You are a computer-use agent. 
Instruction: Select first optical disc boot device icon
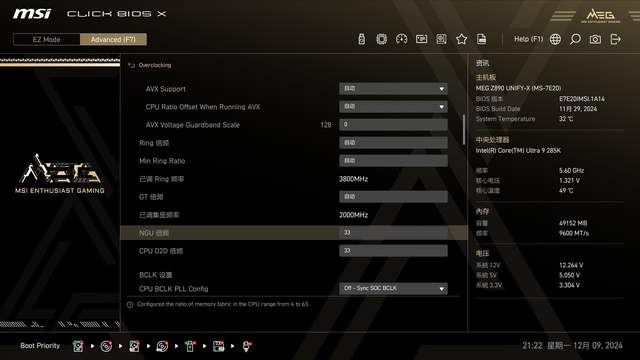pyautogui.click(x=106, y=346)
